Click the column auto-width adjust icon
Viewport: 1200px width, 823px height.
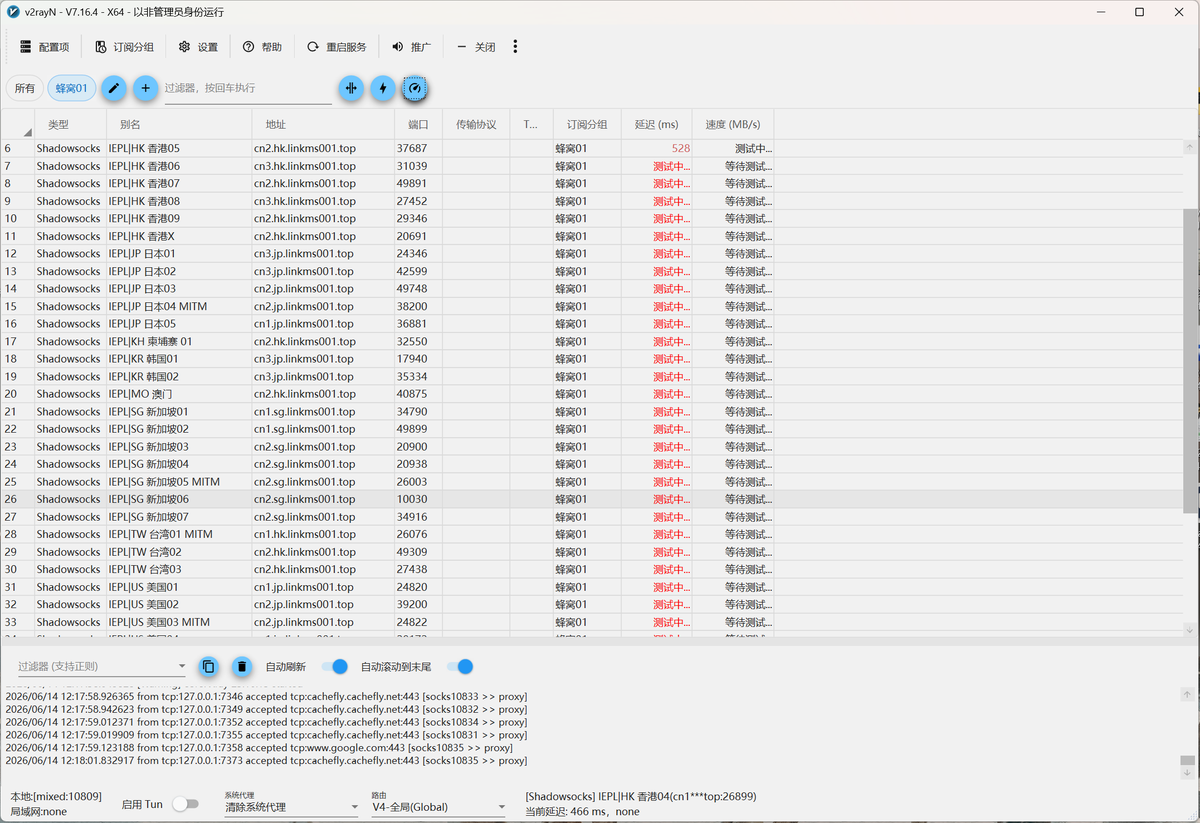click(x=351, y=88)
